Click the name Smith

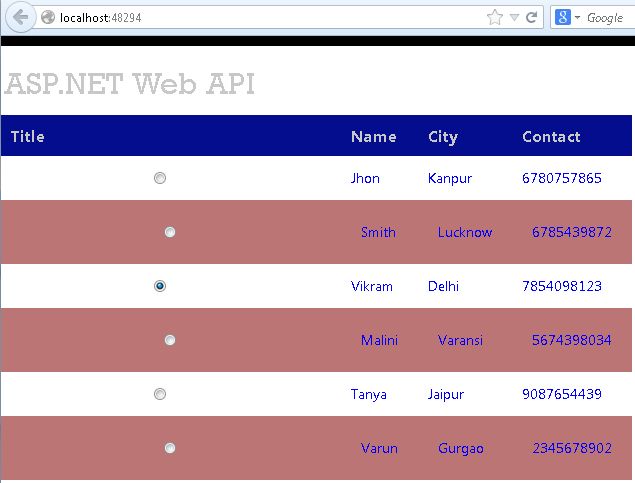pyautogui.click(x=378, y=232)
